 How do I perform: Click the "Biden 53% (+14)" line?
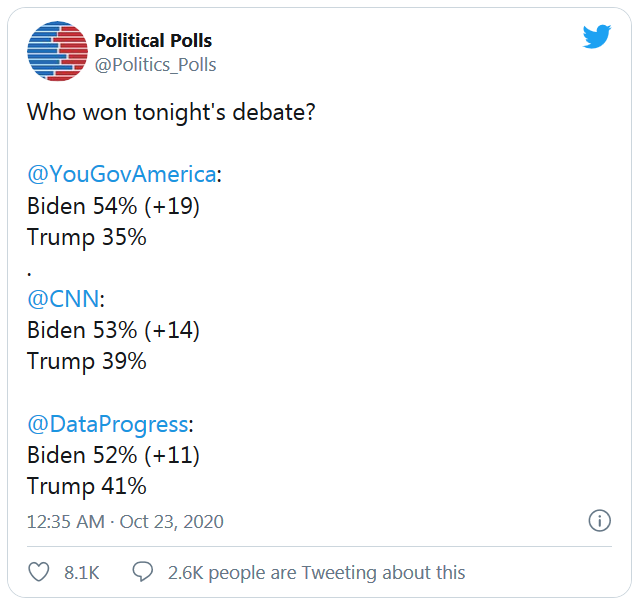(x=113, y=330)
